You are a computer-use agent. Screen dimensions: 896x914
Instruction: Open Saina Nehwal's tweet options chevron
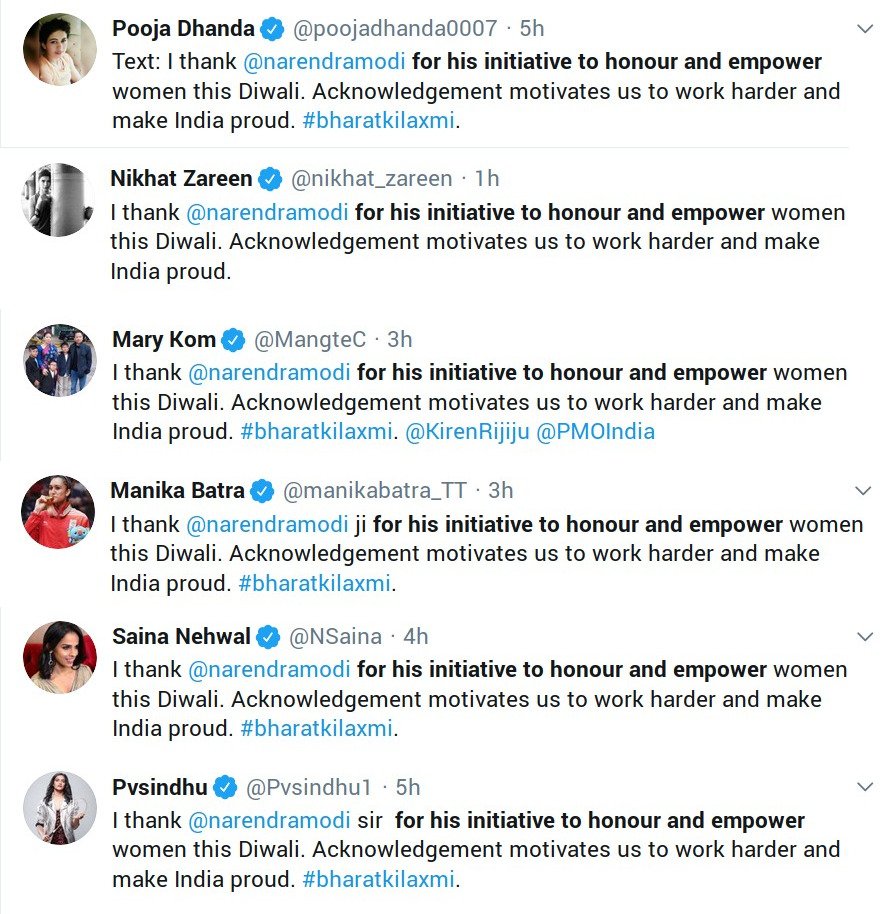(x=865, y=637)
